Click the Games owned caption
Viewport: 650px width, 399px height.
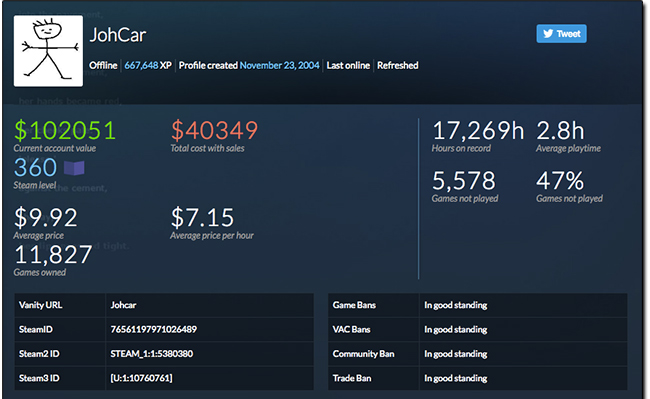pos(39,272)
